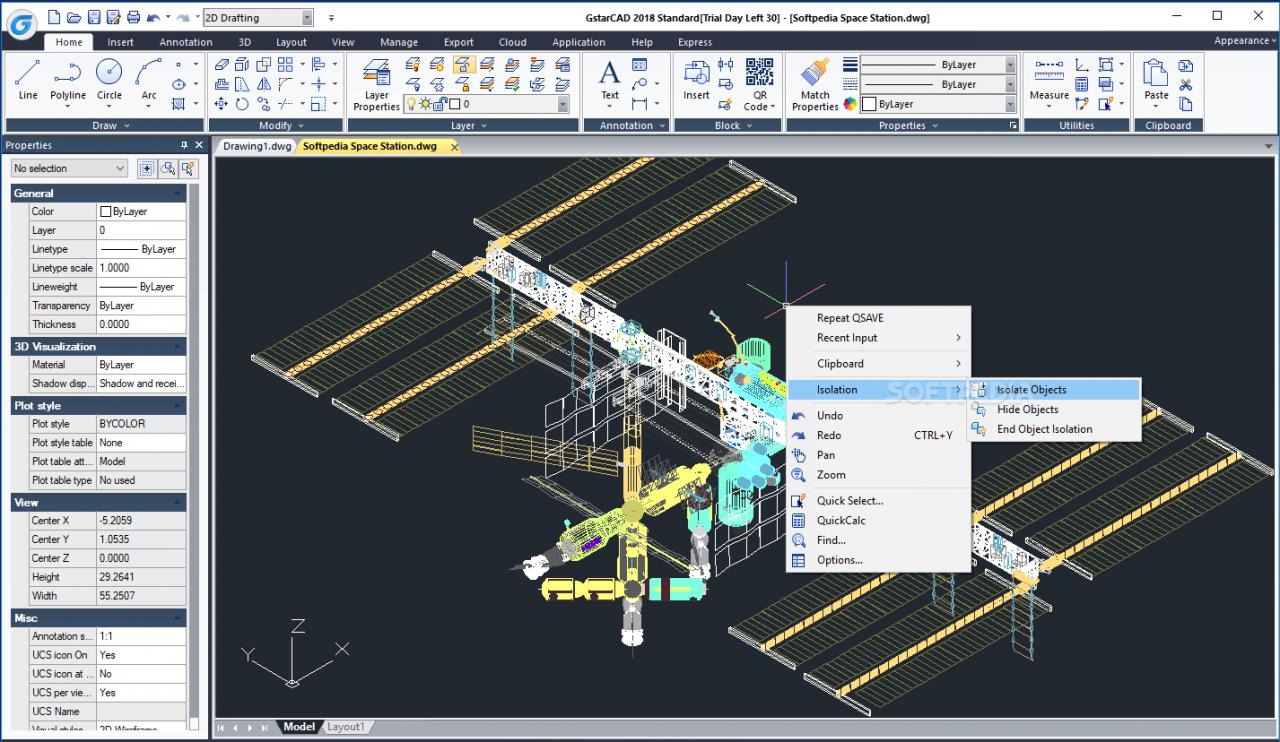Toggle layer 0 on/off lightbulb icon
The width and height of the screenshot is (1280, 742).
coord(411,104)
